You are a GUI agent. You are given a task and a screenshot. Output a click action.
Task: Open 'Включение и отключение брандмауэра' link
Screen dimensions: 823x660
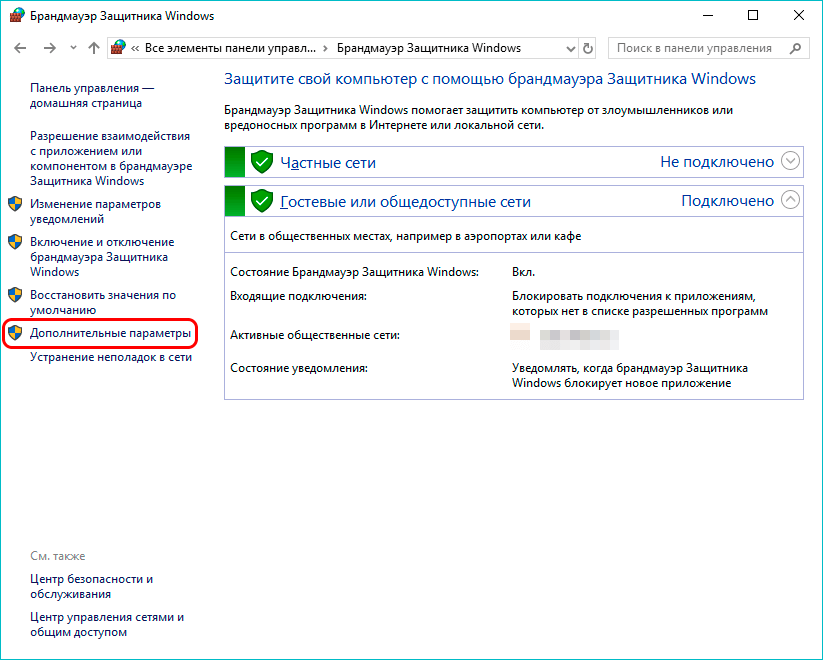(x=102, y=257)
